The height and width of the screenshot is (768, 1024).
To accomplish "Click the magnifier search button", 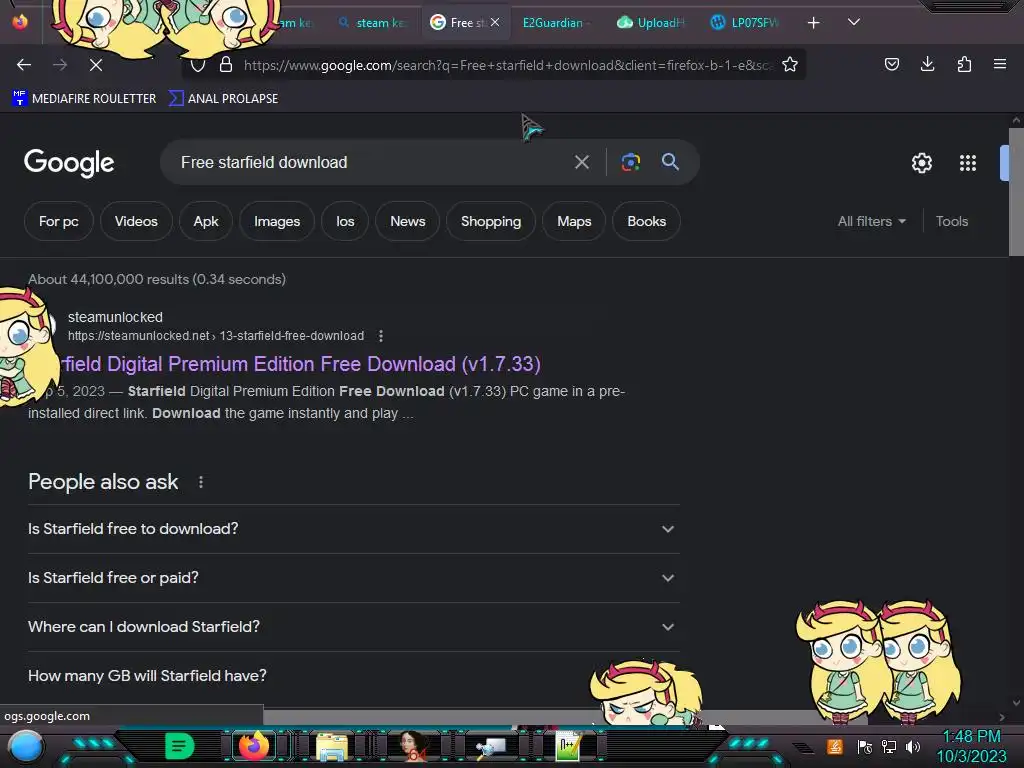I will click(x=670, y=162).
